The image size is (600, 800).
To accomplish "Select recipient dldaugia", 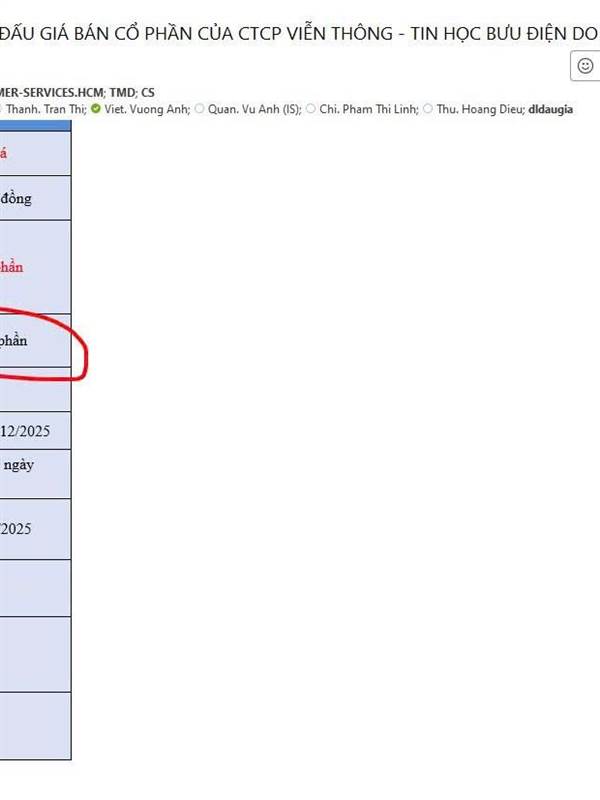I will tap(551, 109).
